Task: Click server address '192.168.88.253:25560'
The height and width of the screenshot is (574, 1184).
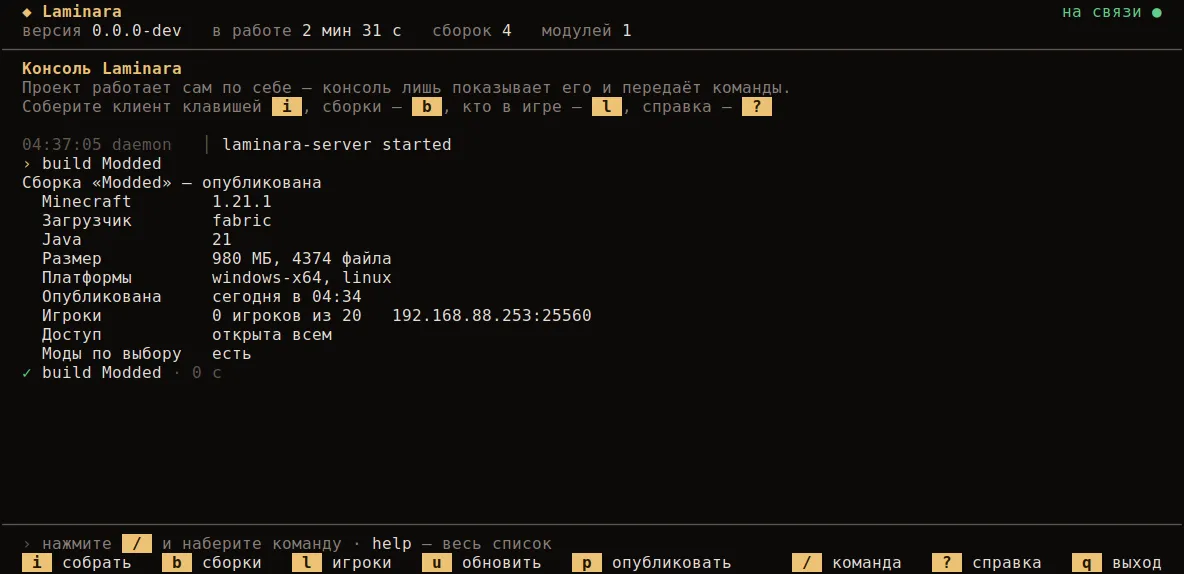Action: 492,316
